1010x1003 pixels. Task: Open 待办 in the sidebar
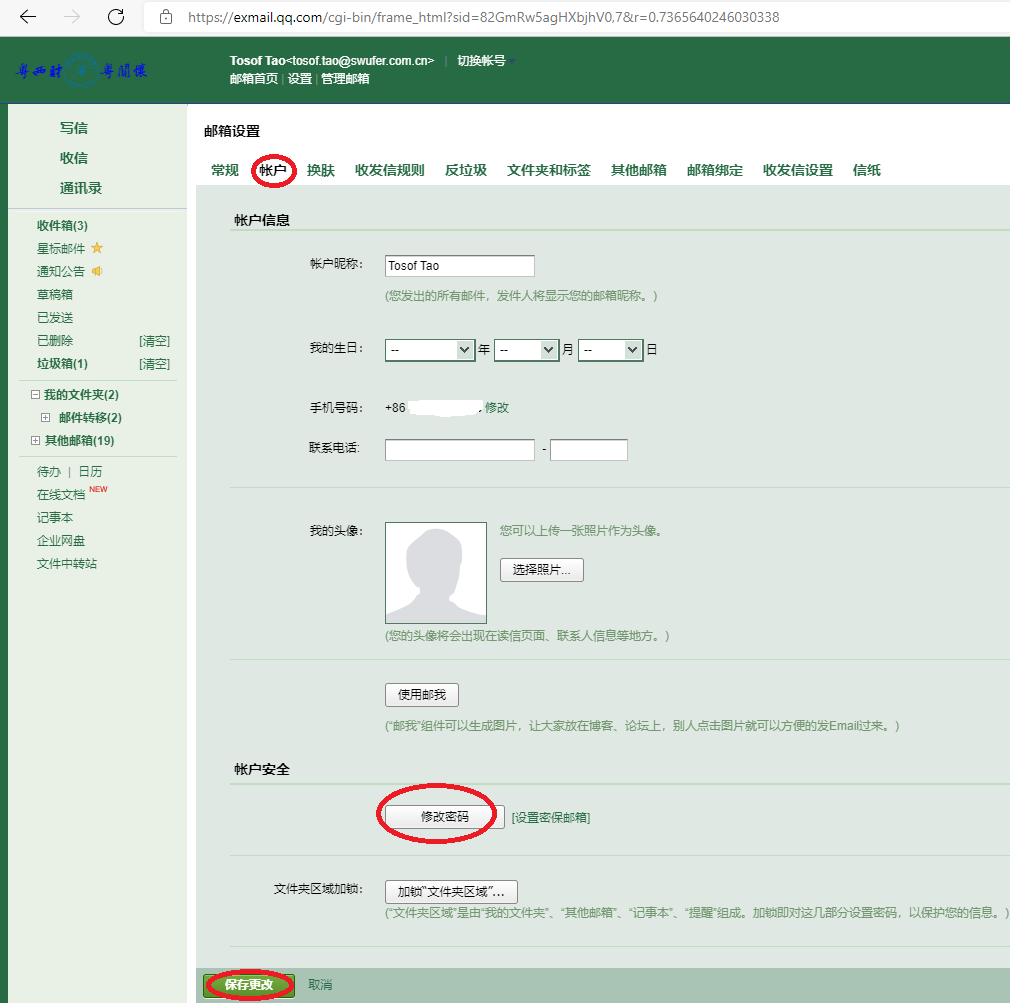[x=49, y=472]
